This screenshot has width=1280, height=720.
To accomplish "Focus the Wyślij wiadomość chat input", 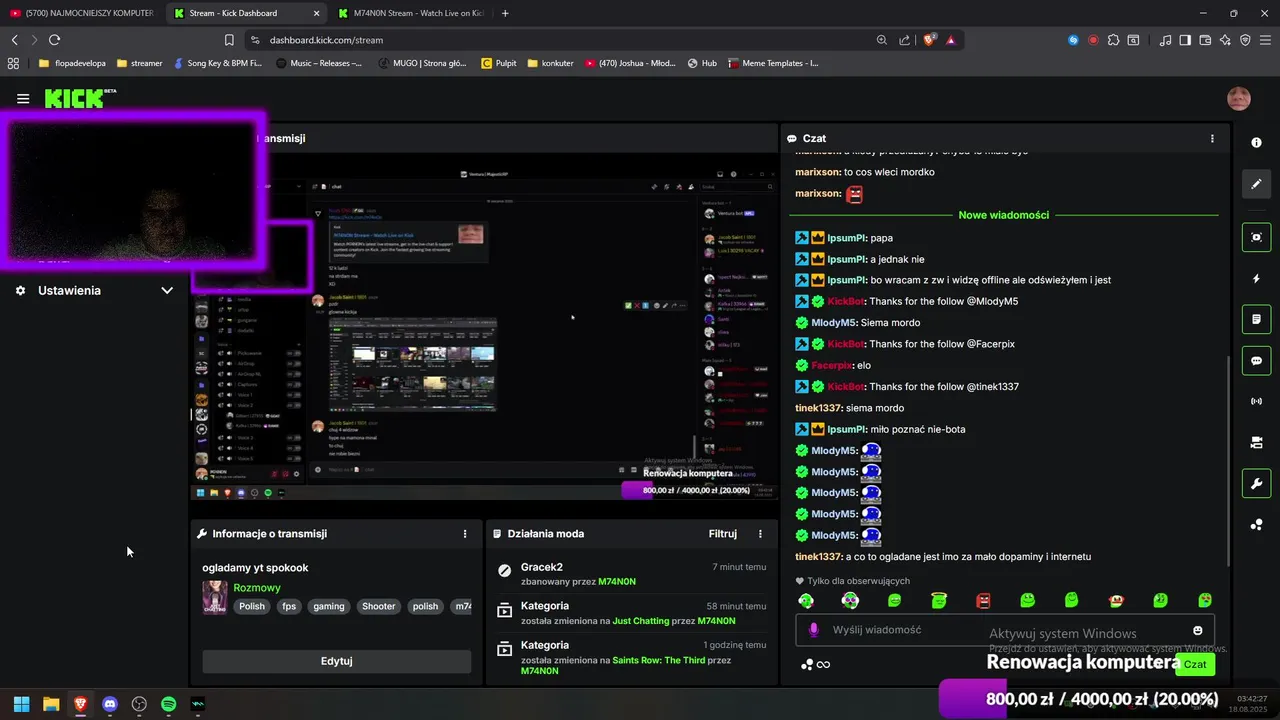I will (x=1005, y=630).
